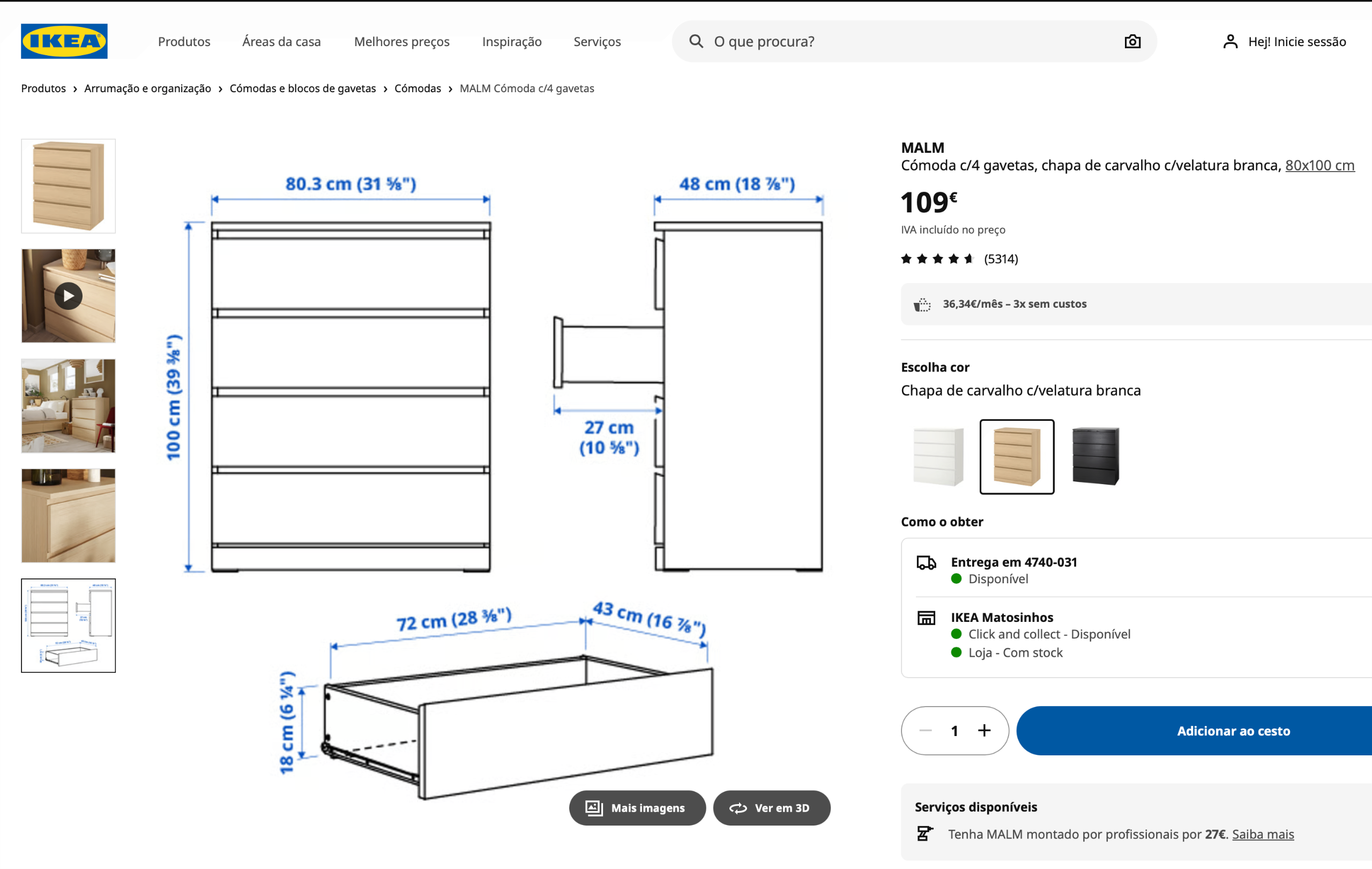Decrease quantity with minus button
This screenshot has width=1372, height=869.
[x=926, y=731]
